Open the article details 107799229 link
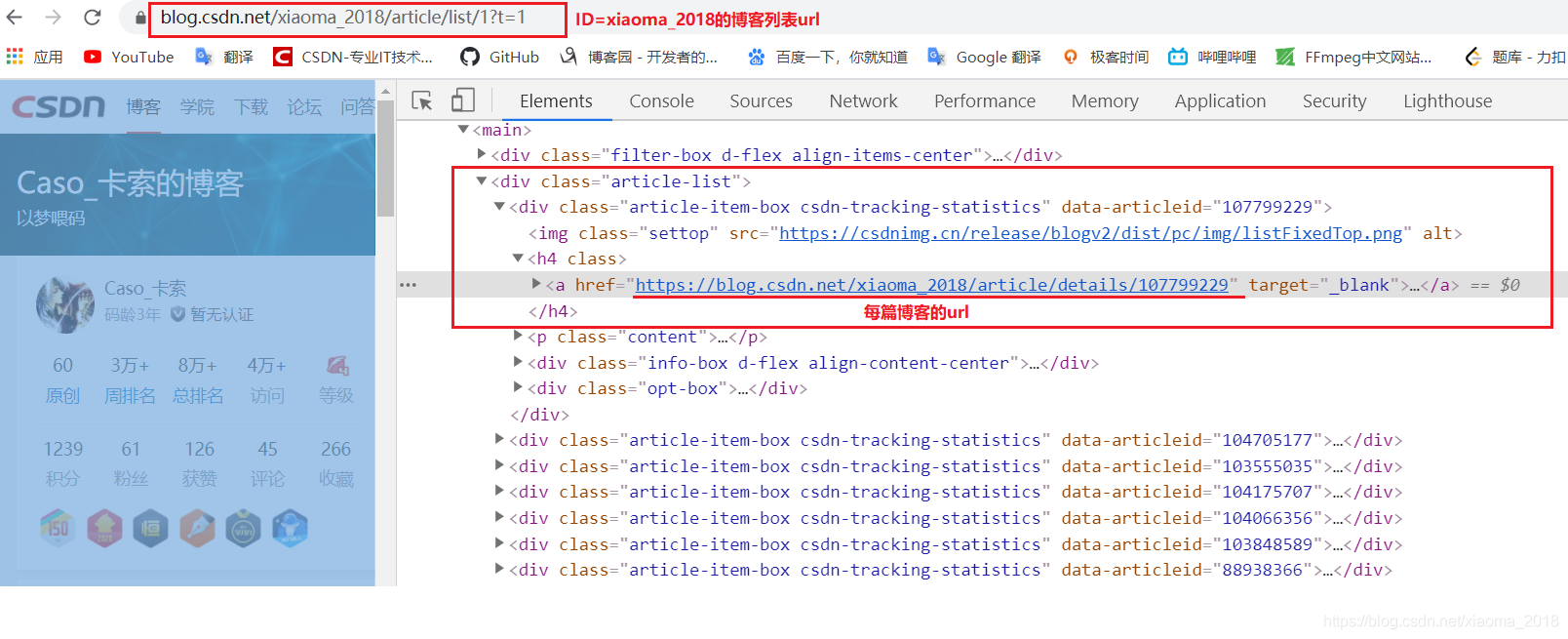This screenshot has width=1568, height=639. coord(931,285)
